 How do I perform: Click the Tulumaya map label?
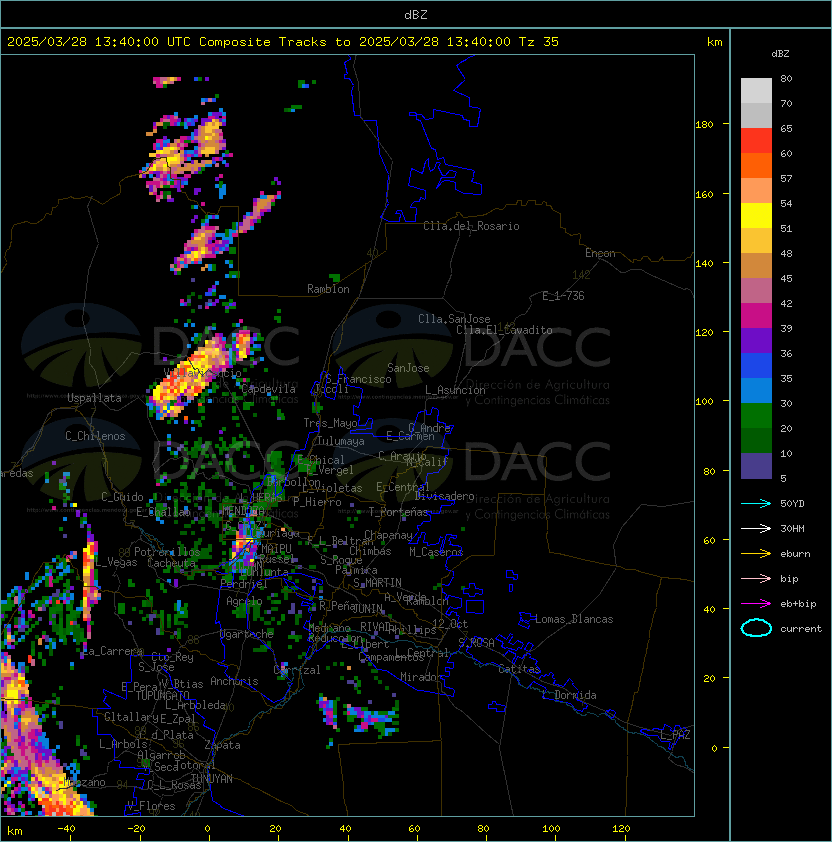[341, 441]
